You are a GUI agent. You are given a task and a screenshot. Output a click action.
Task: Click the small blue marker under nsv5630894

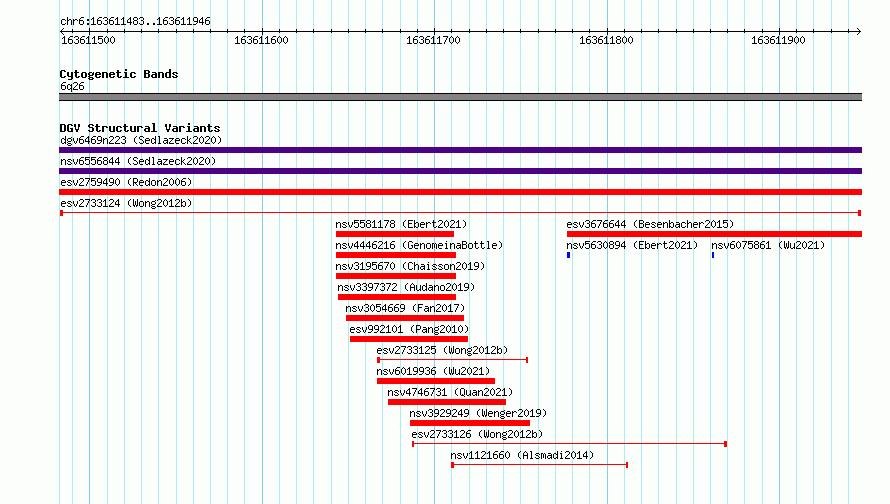point(568,255)
